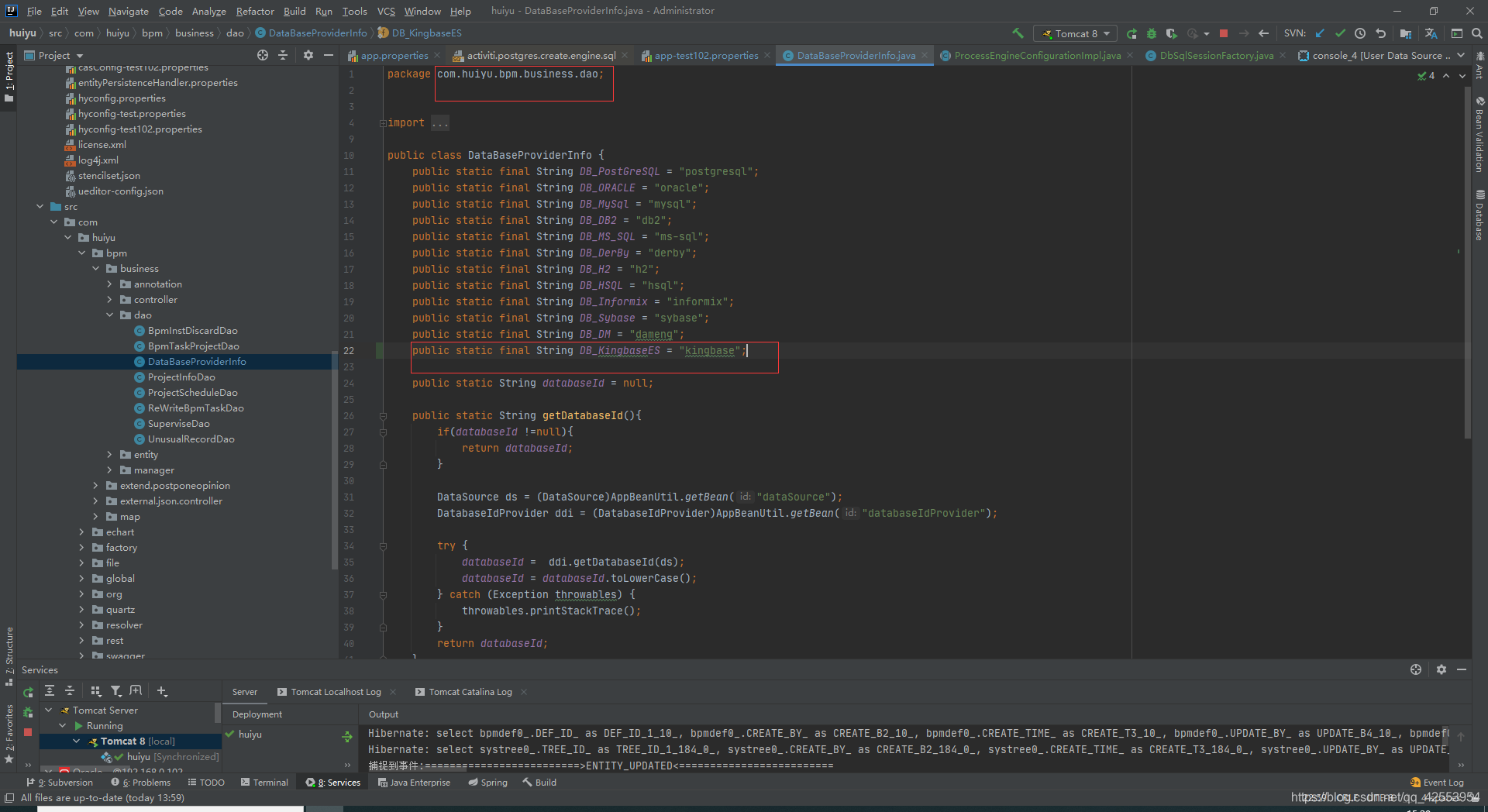Open Project Structure icon in toolbar
The height and width of the screenshot is (812, 1488).
pyautogui.click(x=1406, y=33)
